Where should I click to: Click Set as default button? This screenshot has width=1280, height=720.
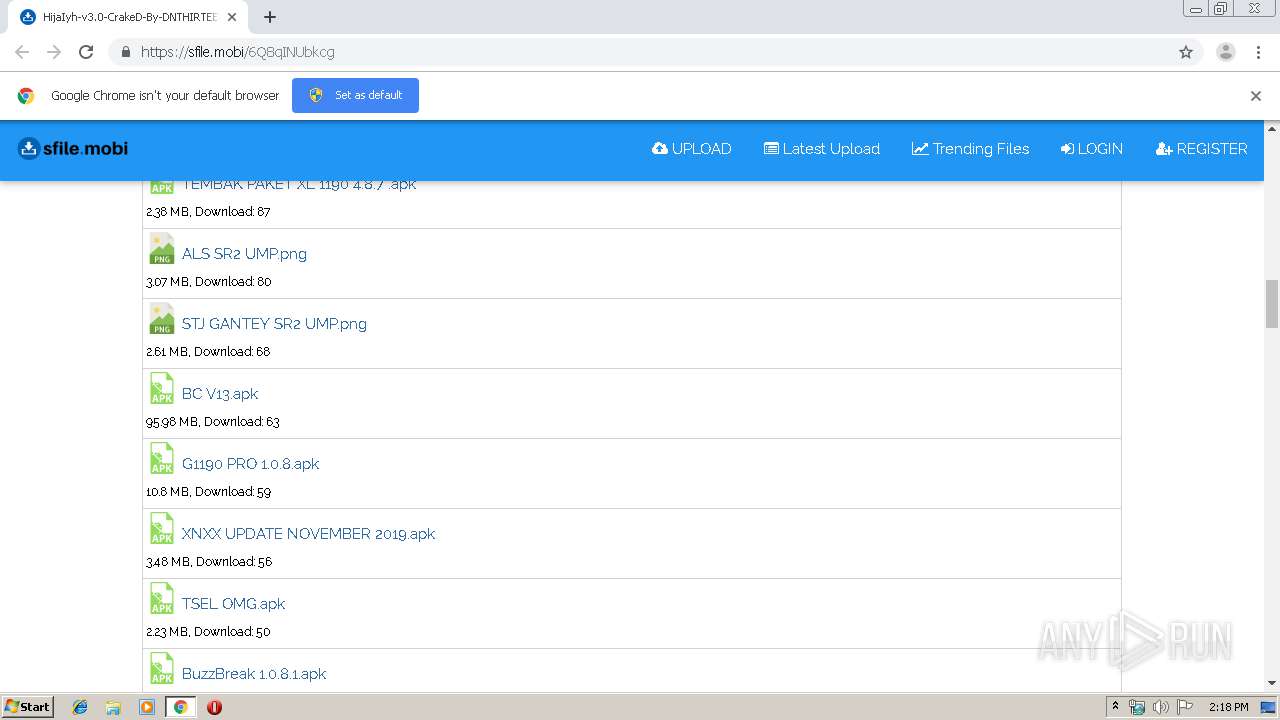(355, 95)
